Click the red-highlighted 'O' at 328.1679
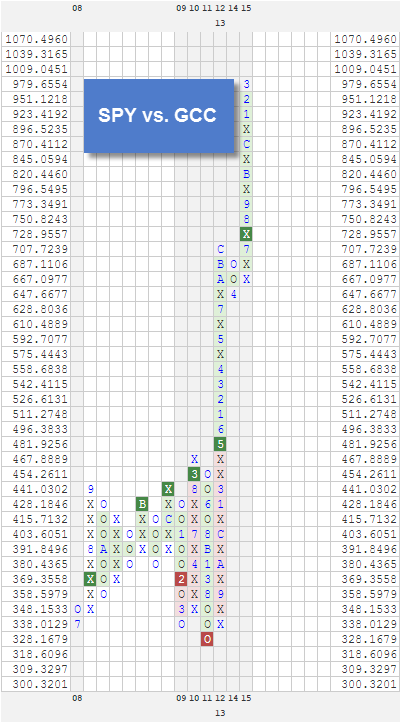The width and height of the screenshot is (401, 723). pyautogui.click(x=207, y=640)
